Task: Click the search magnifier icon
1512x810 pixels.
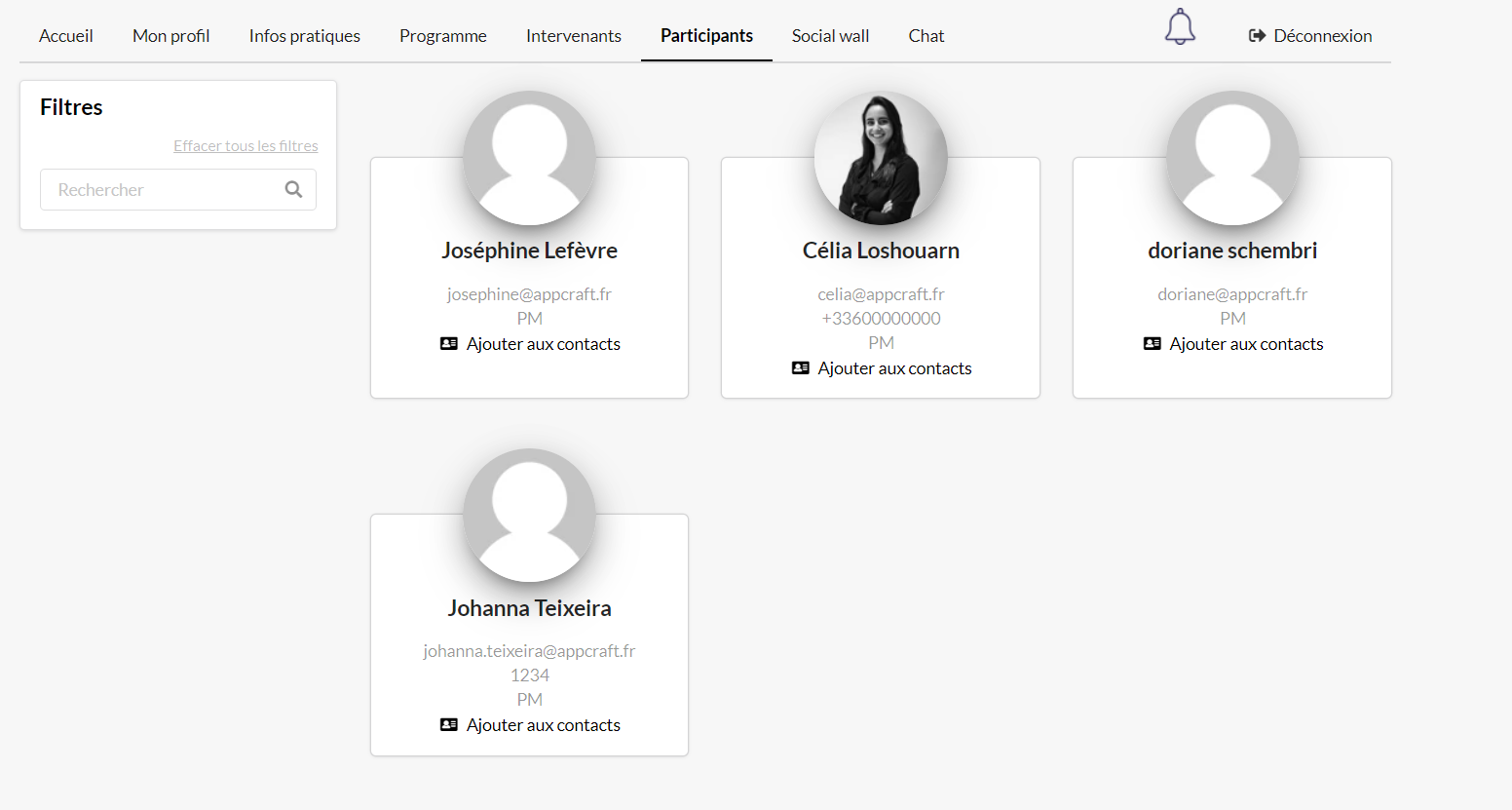Action: coord(293,189)
